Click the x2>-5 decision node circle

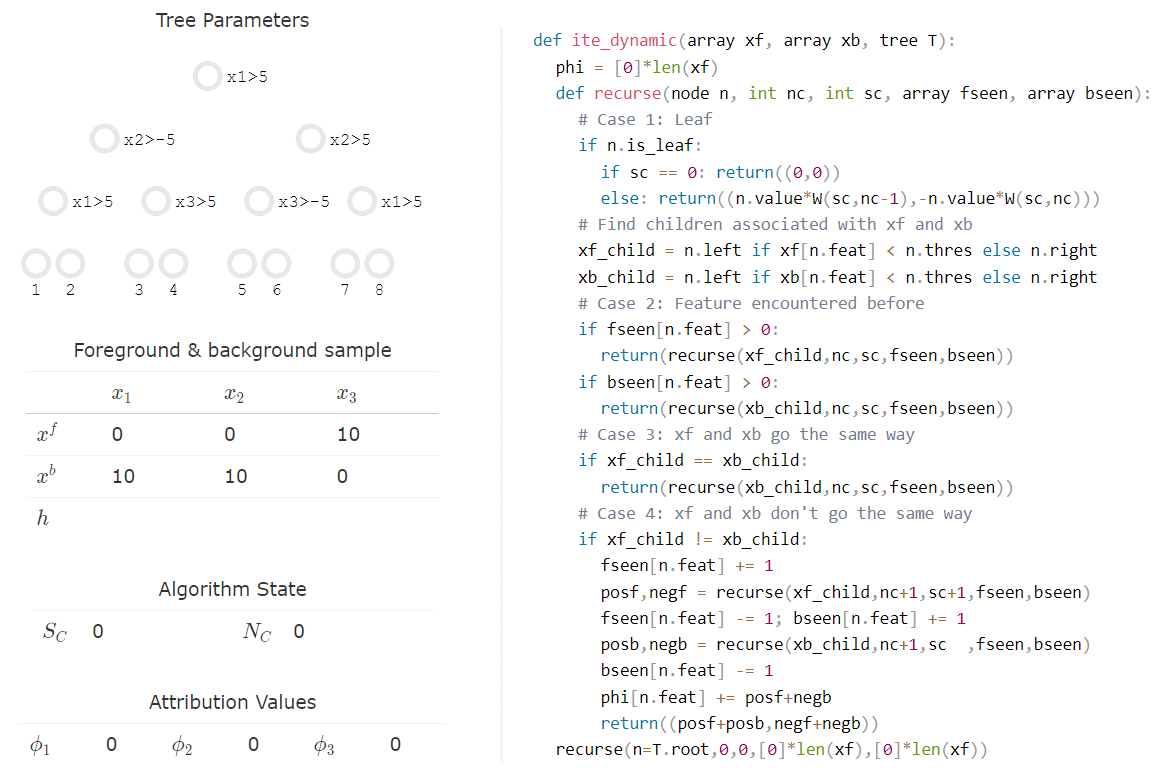[104, 139]
